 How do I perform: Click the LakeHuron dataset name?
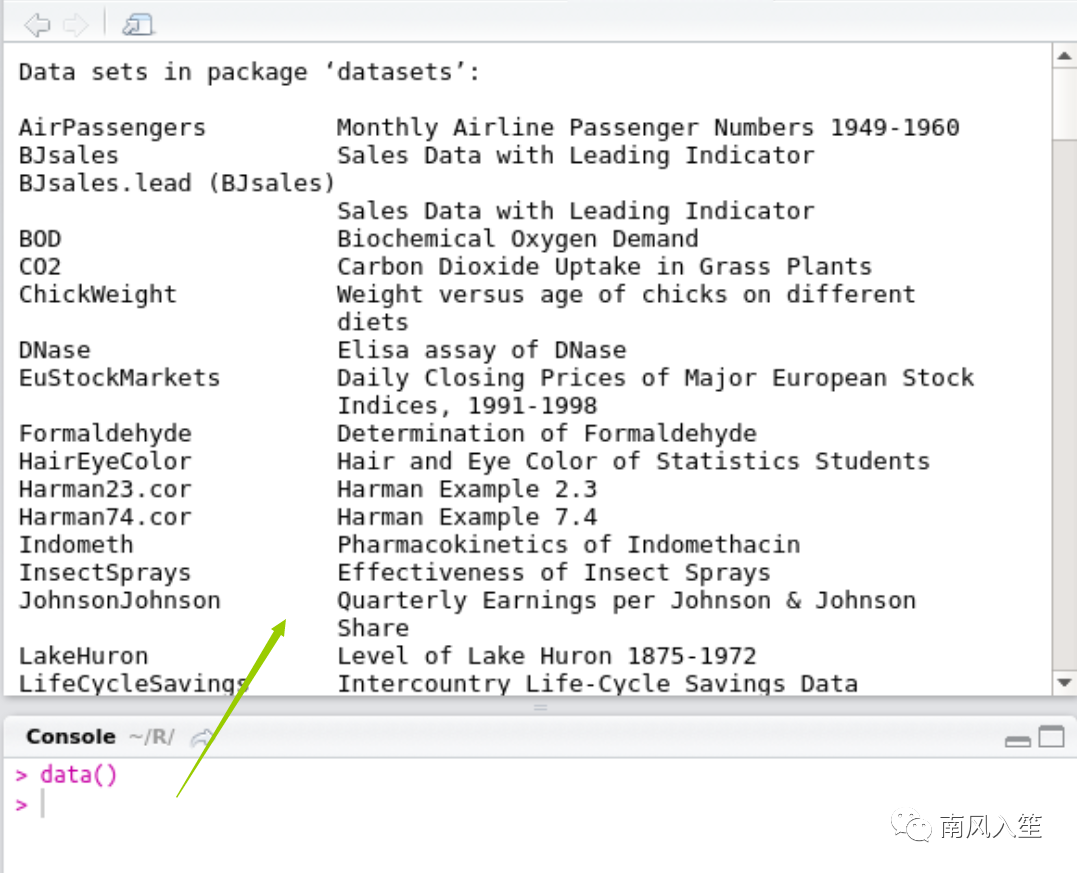pos(83,657)
